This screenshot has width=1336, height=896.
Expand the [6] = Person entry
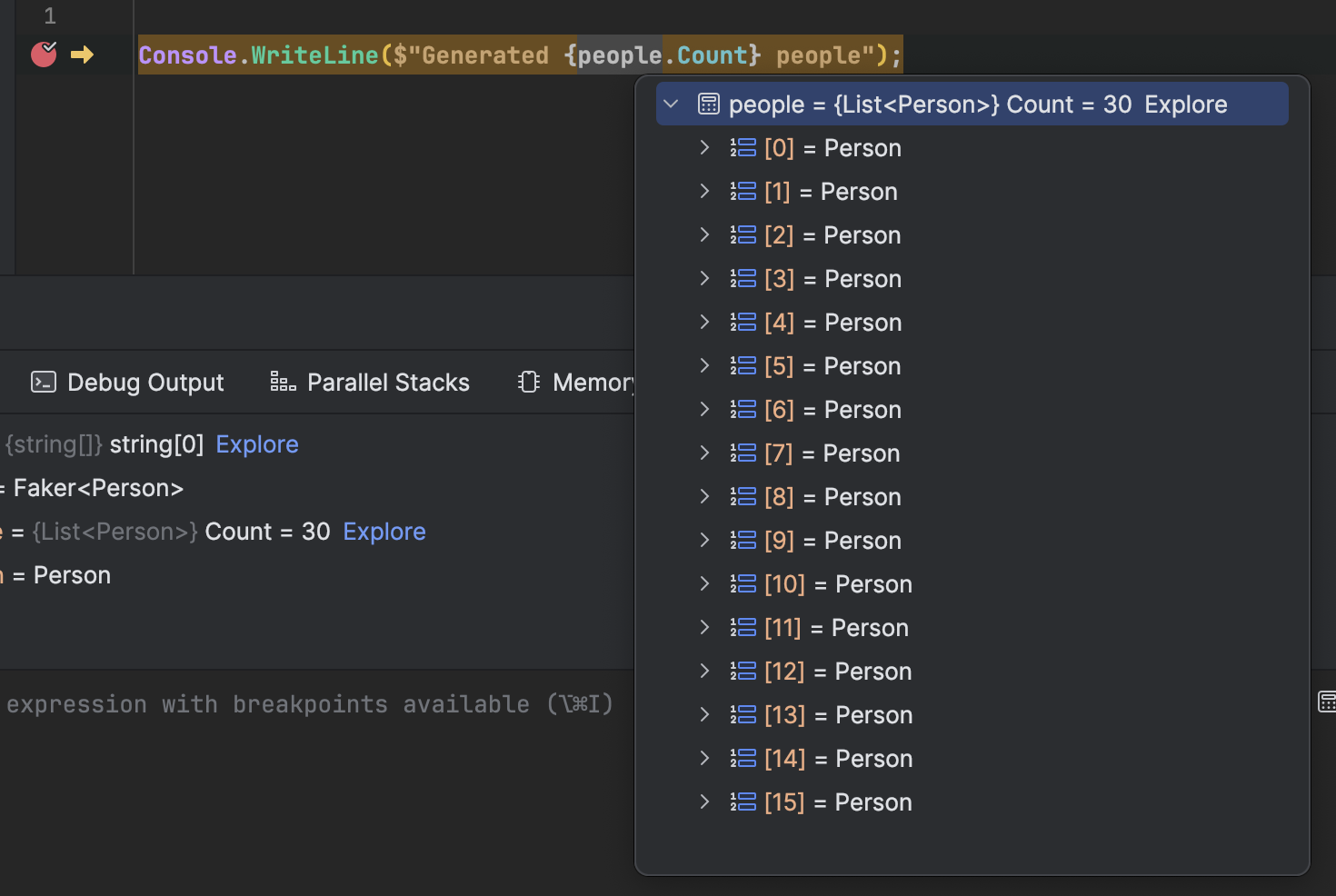(704, 410)
